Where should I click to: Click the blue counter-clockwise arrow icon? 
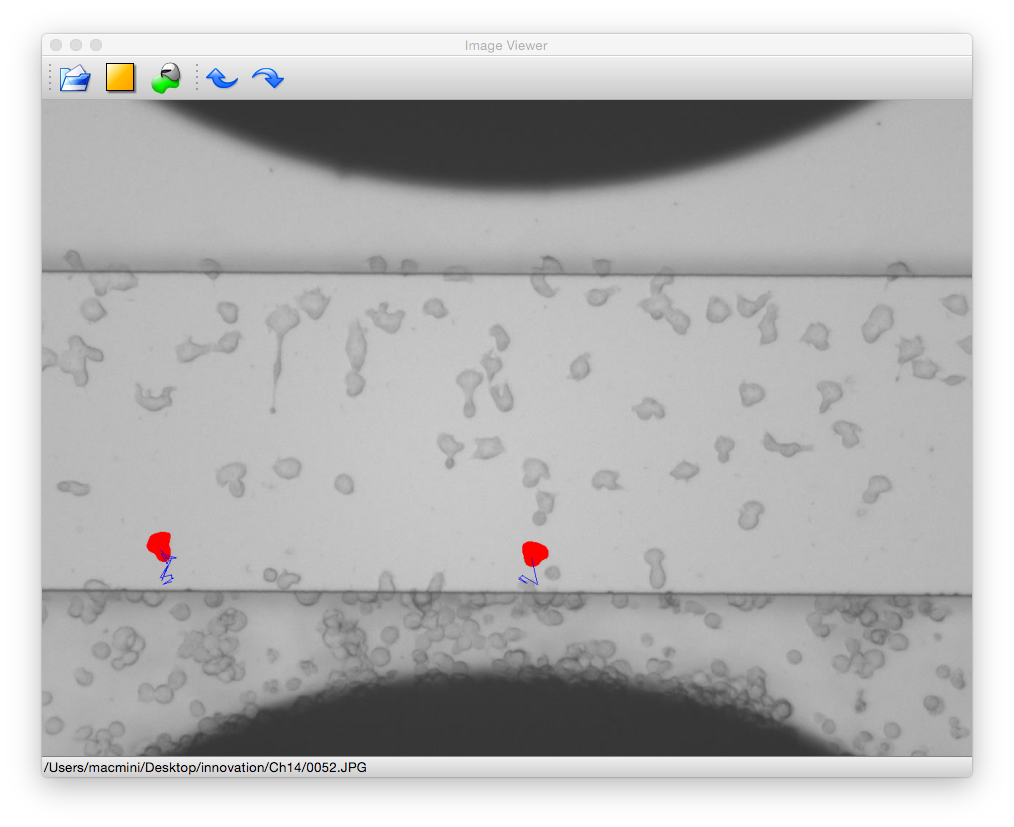(222, 78)
